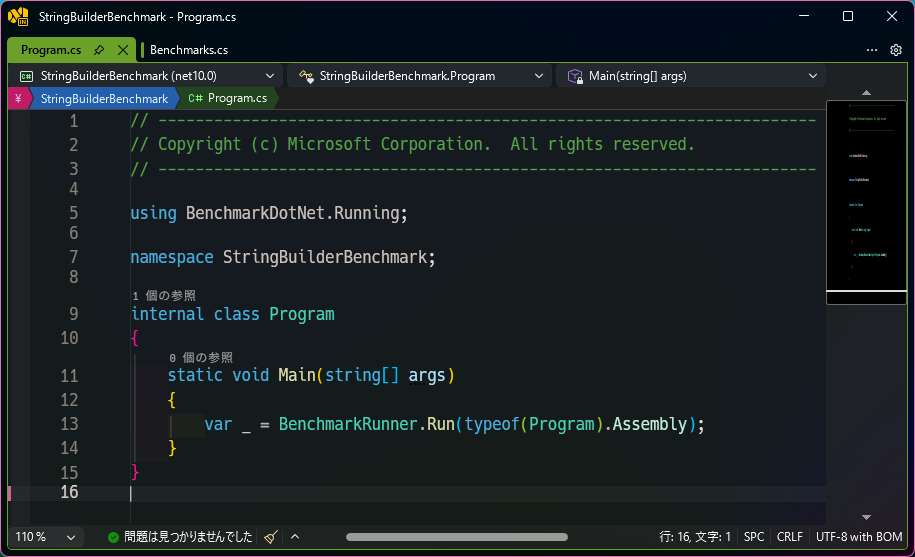This screenshot has height=557, width=915.
Task: Click line number 9 in the gutter
Action: pyautogui.click(x=74, y=314)
